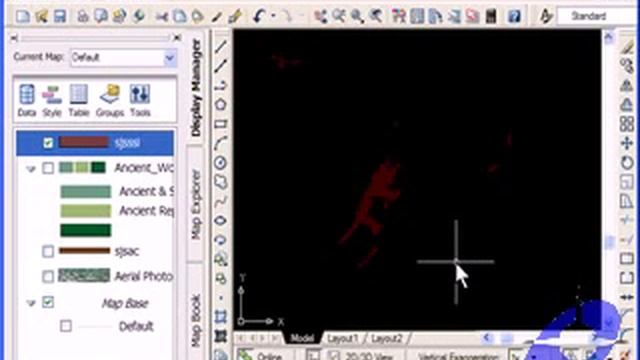Select the Move modify tool

tap(627, 143)
